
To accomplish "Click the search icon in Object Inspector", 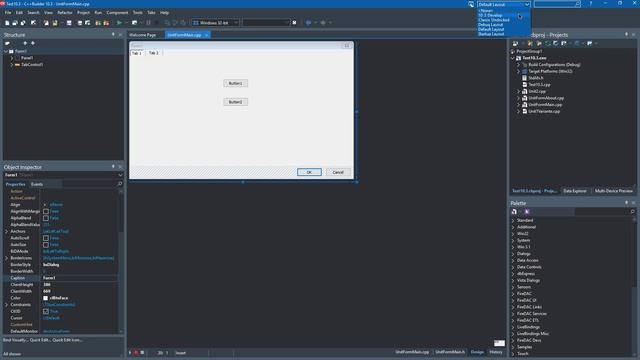I will (120, 184).
